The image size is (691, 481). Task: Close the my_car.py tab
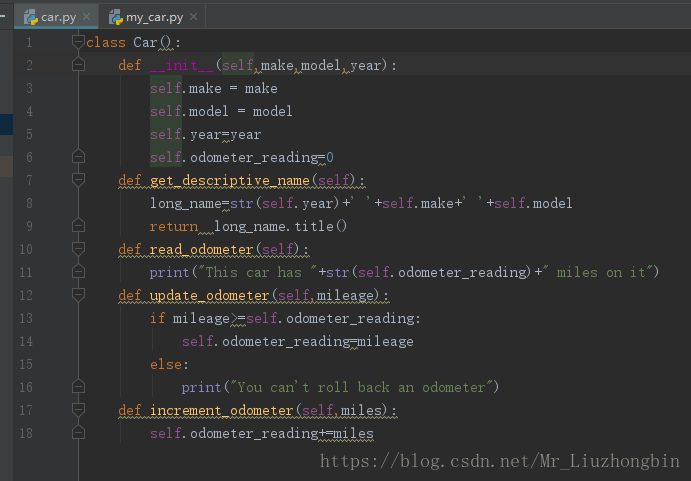[x=193, y=17]
